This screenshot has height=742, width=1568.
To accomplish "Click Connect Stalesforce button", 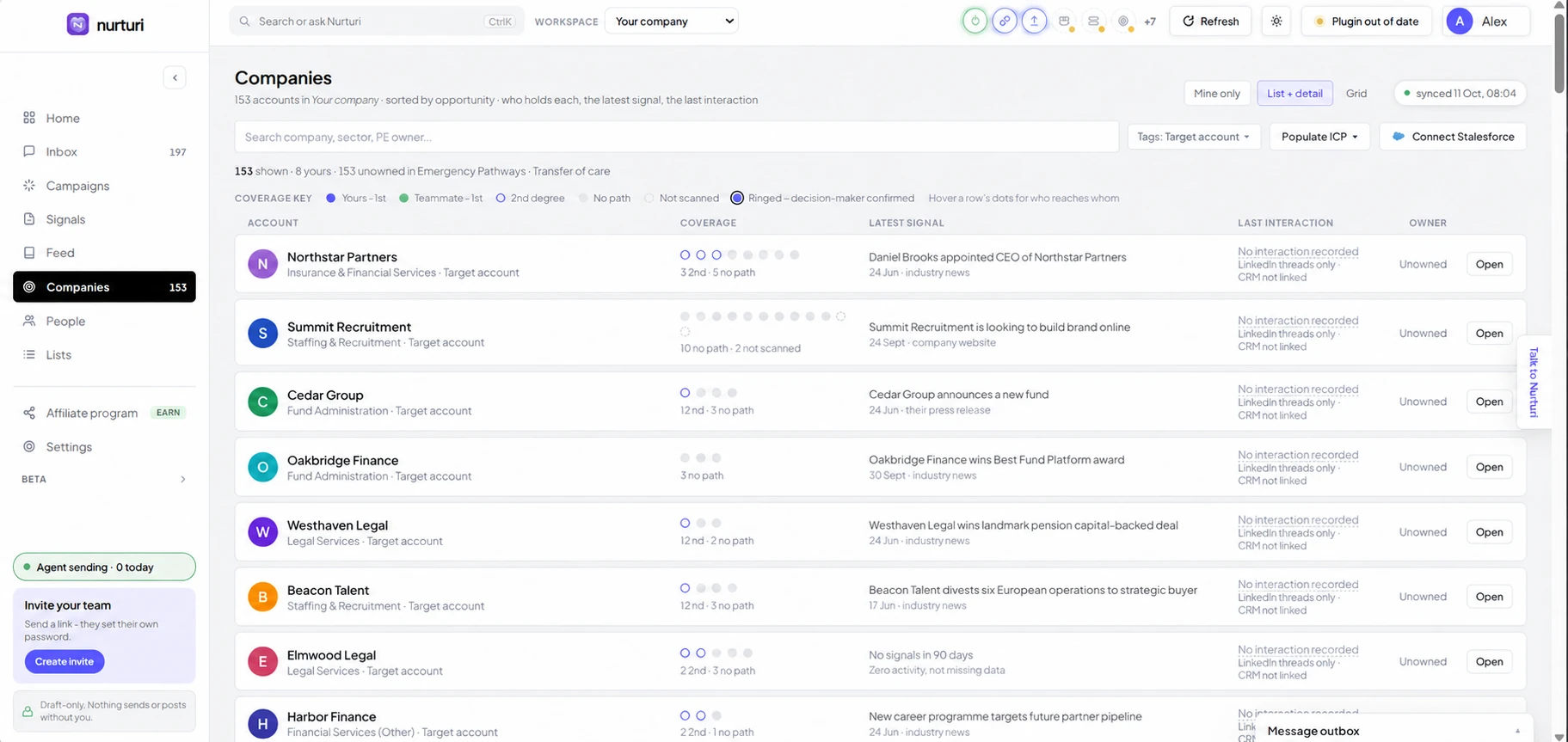I will (x=1453, y=137).
